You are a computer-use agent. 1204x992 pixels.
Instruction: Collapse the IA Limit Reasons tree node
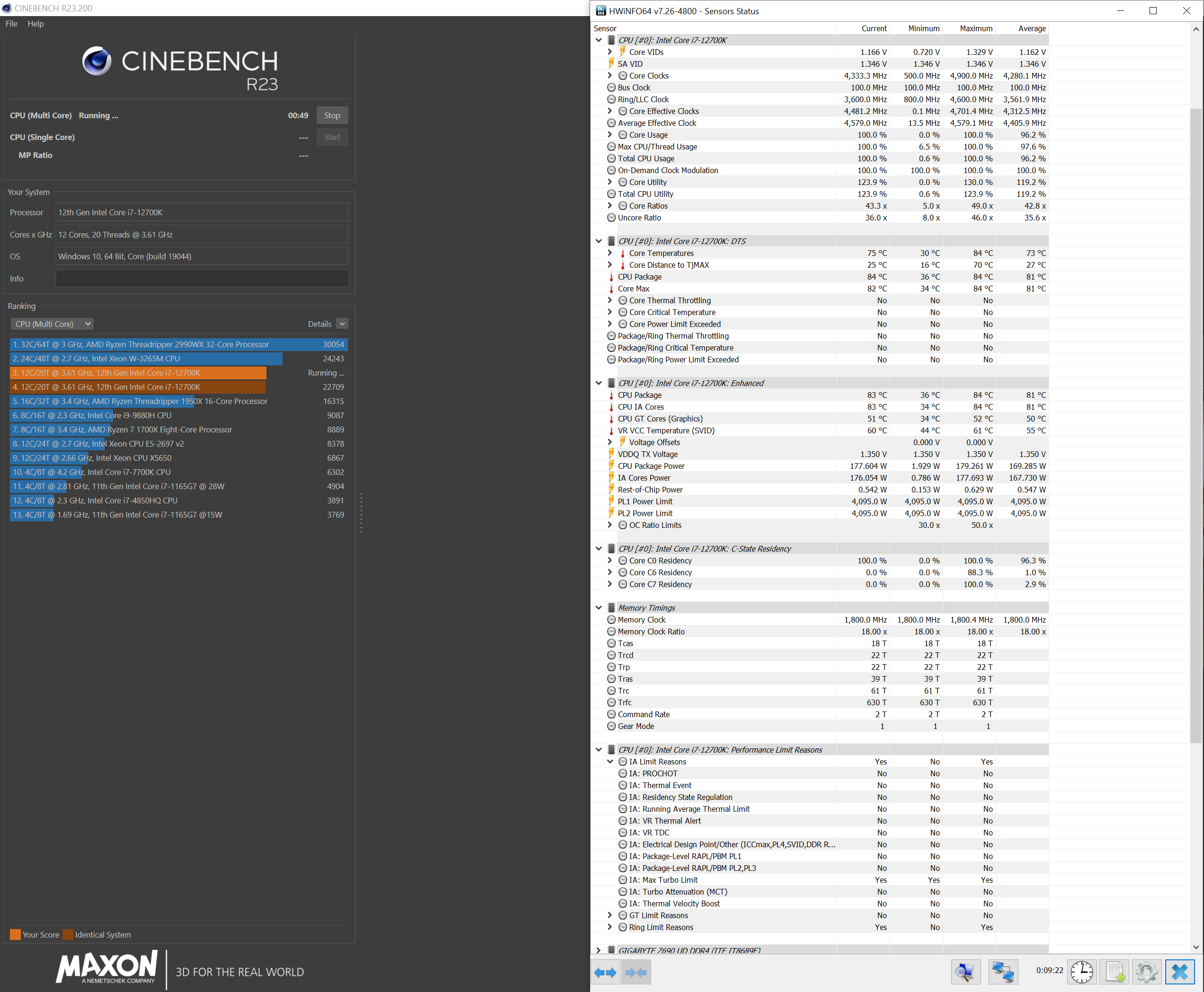click(610, 762)
